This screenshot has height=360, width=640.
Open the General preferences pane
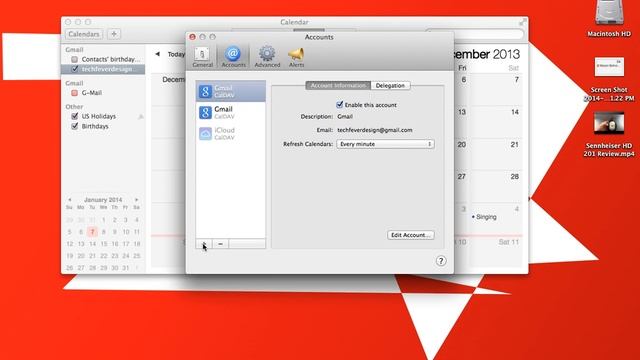point(202,57)
